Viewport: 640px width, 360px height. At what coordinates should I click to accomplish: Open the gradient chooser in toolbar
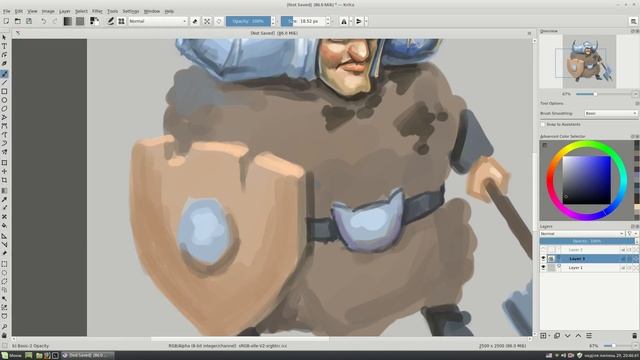[68, 21]
